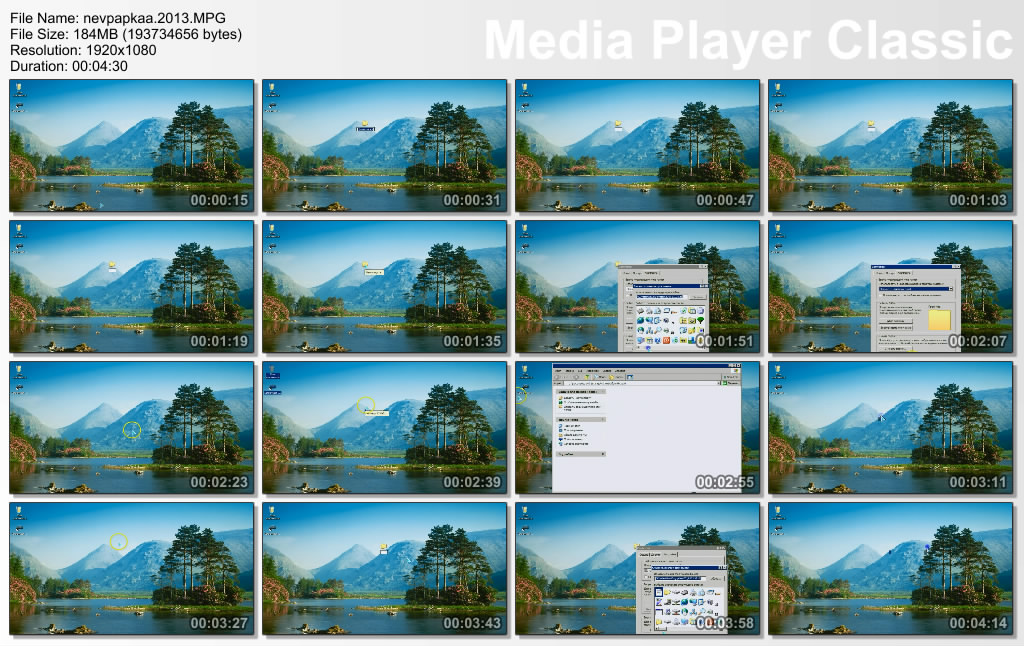Collapse the first side panel header in the 00:02:55 window
Image resolution: width=1024 pixels, height=646 pixels.
(x=581, y=391)
